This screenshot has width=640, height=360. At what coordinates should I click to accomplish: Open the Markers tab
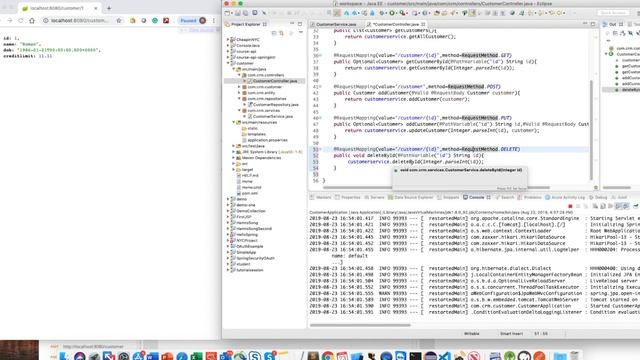(x=320, y=197)
